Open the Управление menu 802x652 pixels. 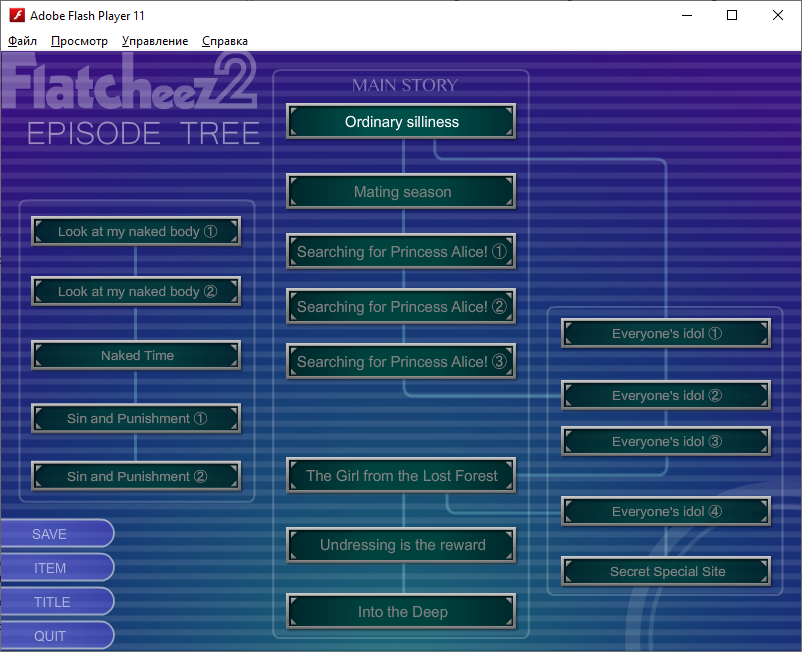[155, 41]
